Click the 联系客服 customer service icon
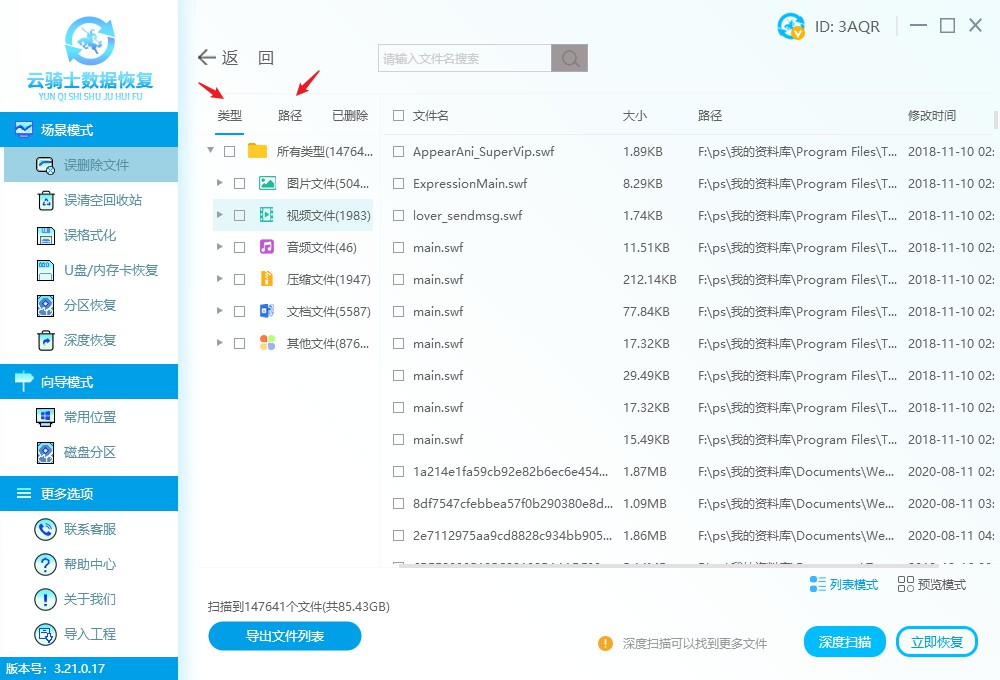 click(45, 529)
